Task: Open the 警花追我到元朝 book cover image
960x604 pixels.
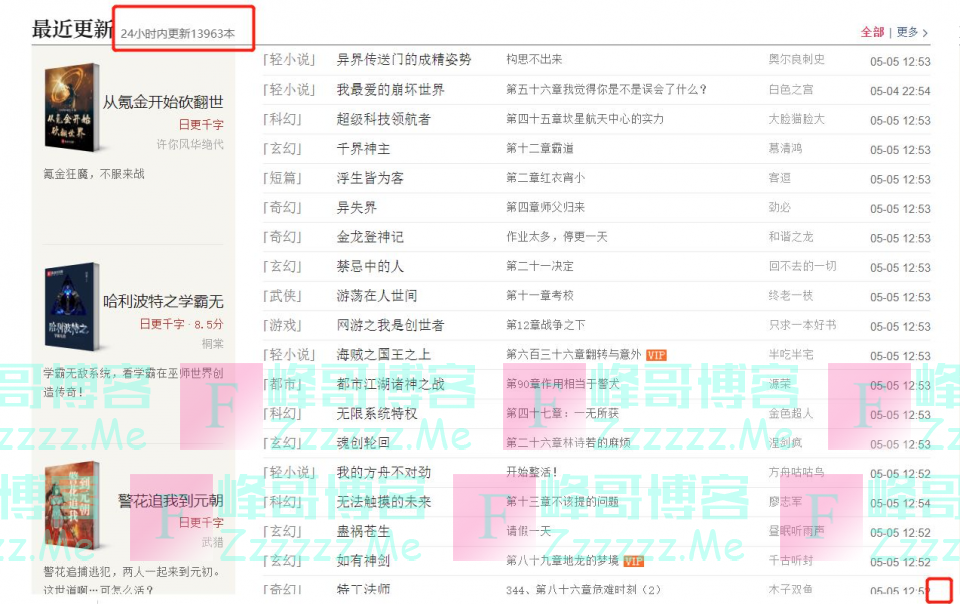Action: 73,503
